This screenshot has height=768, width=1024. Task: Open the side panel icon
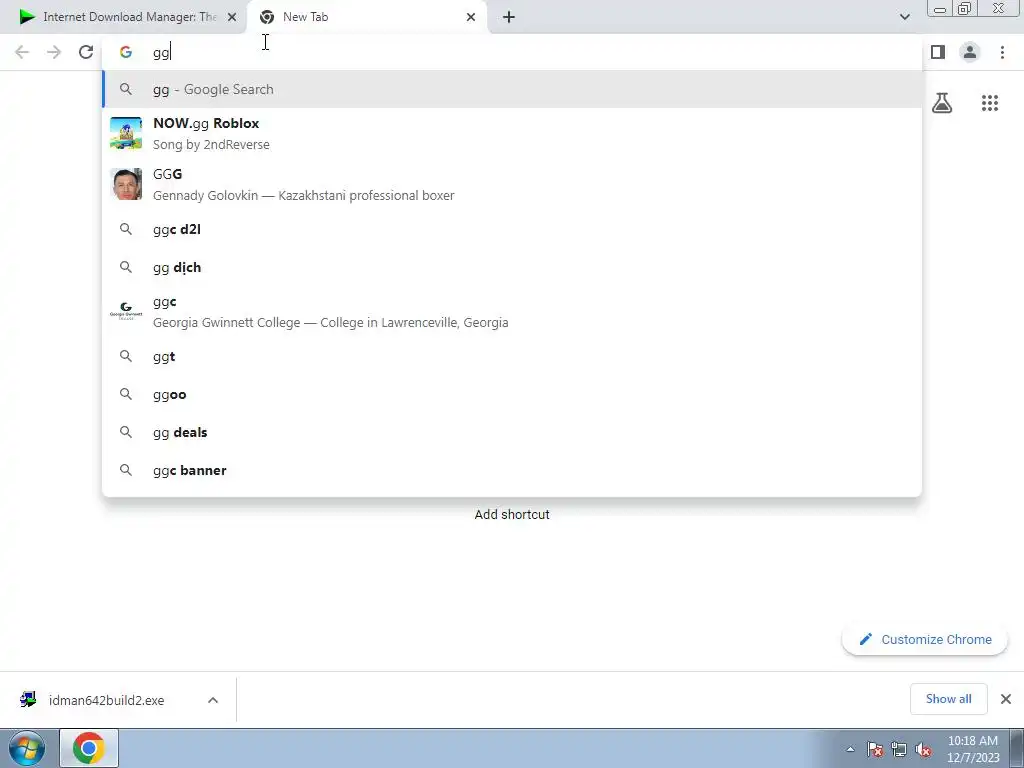(x=938, y=52)
